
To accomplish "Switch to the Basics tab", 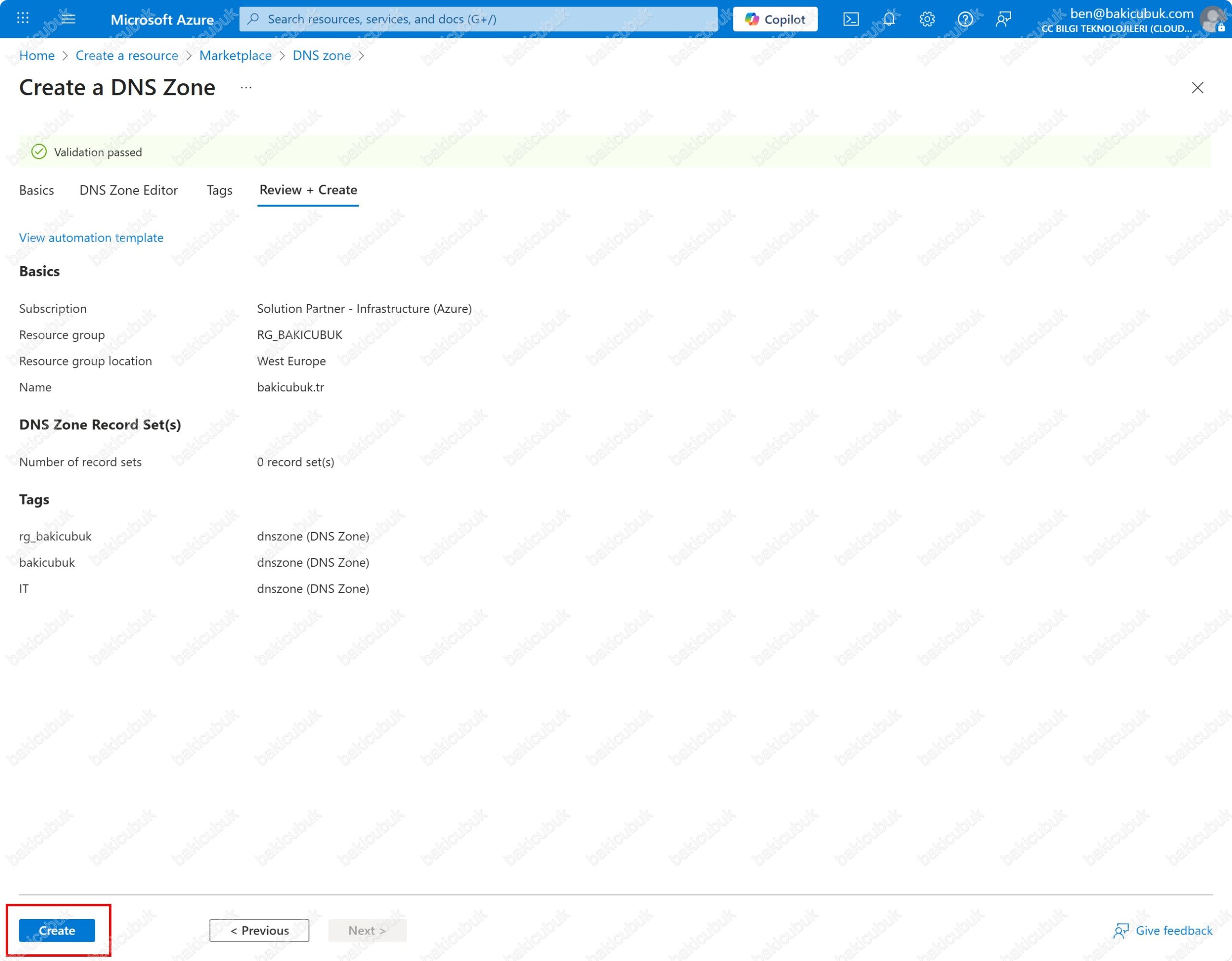I will click(x=37, y=190).
